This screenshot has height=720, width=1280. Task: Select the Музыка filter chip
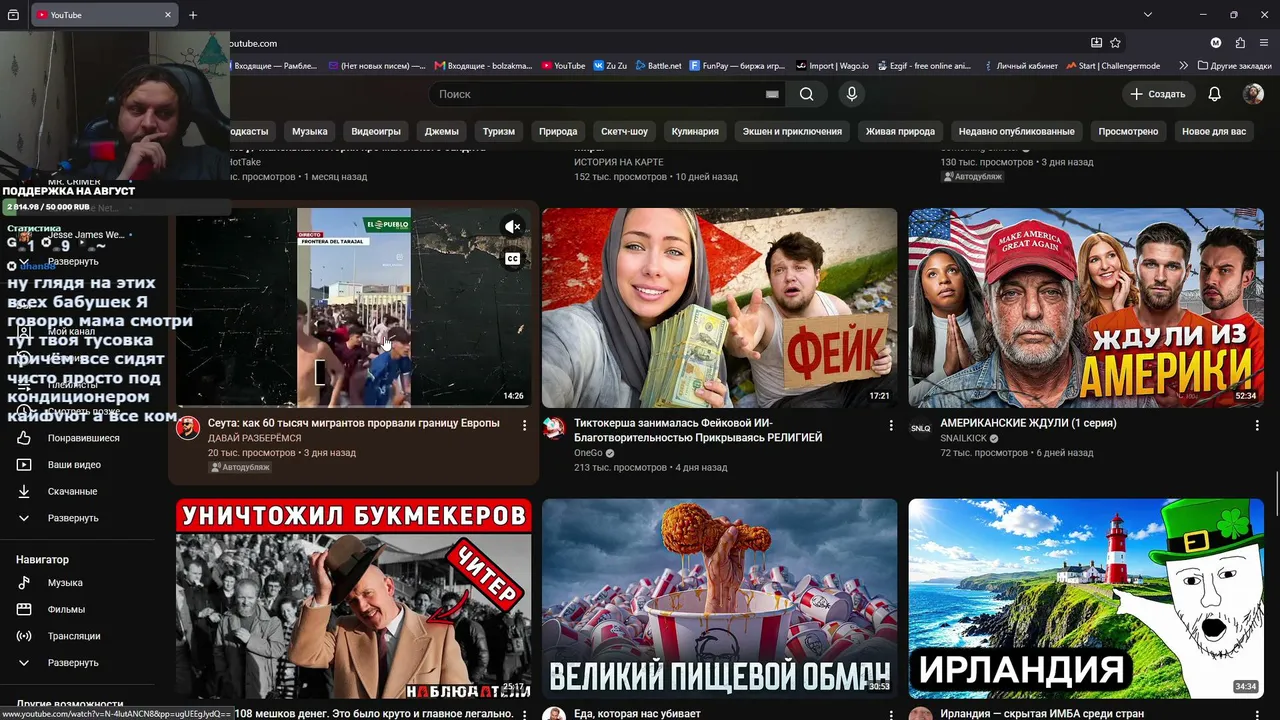point(310,131)
